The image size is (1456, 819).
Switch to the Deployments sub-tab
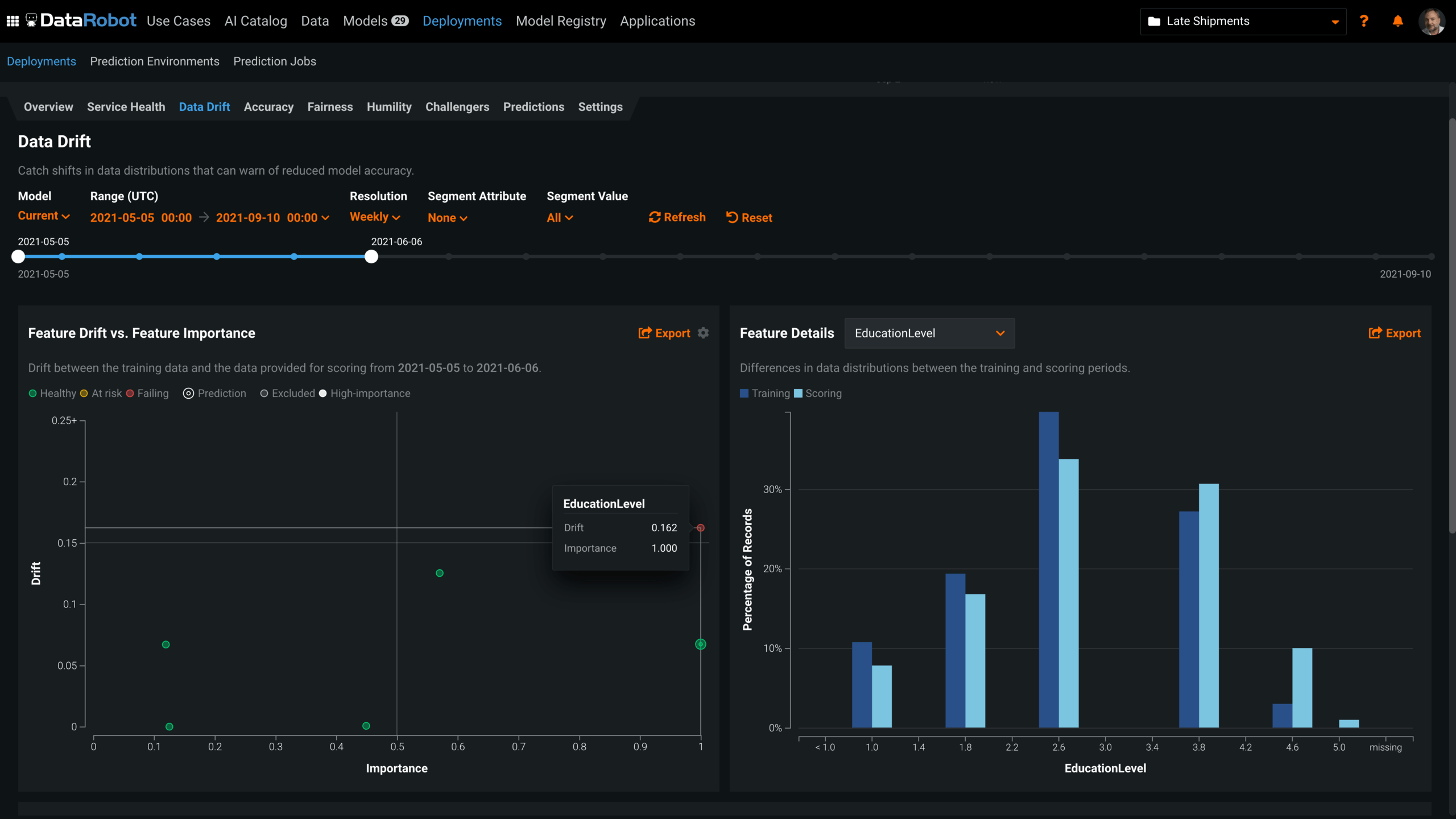point(41,61)
